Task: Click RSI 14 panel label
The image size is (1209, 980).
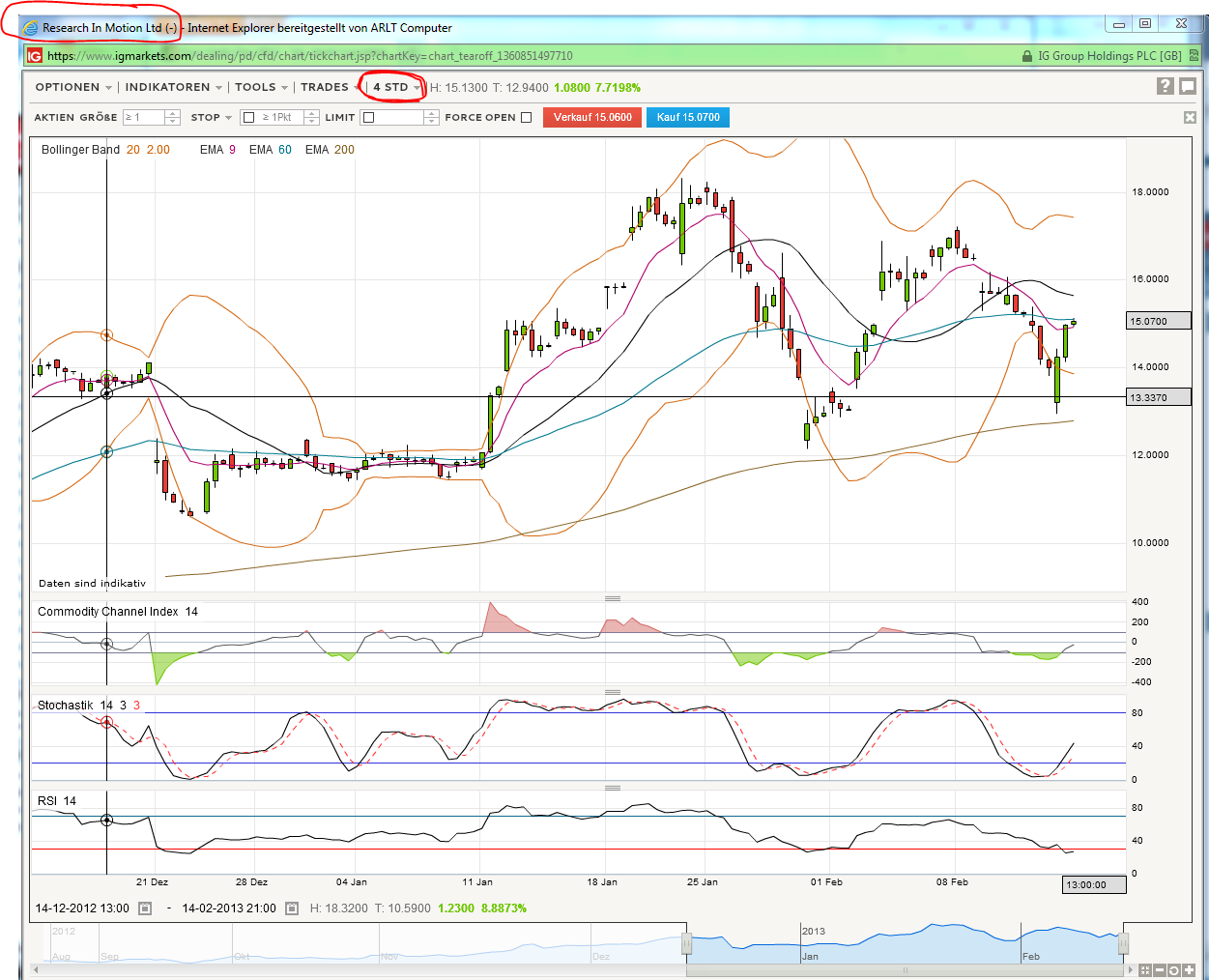Action: [x=57, y=801]
